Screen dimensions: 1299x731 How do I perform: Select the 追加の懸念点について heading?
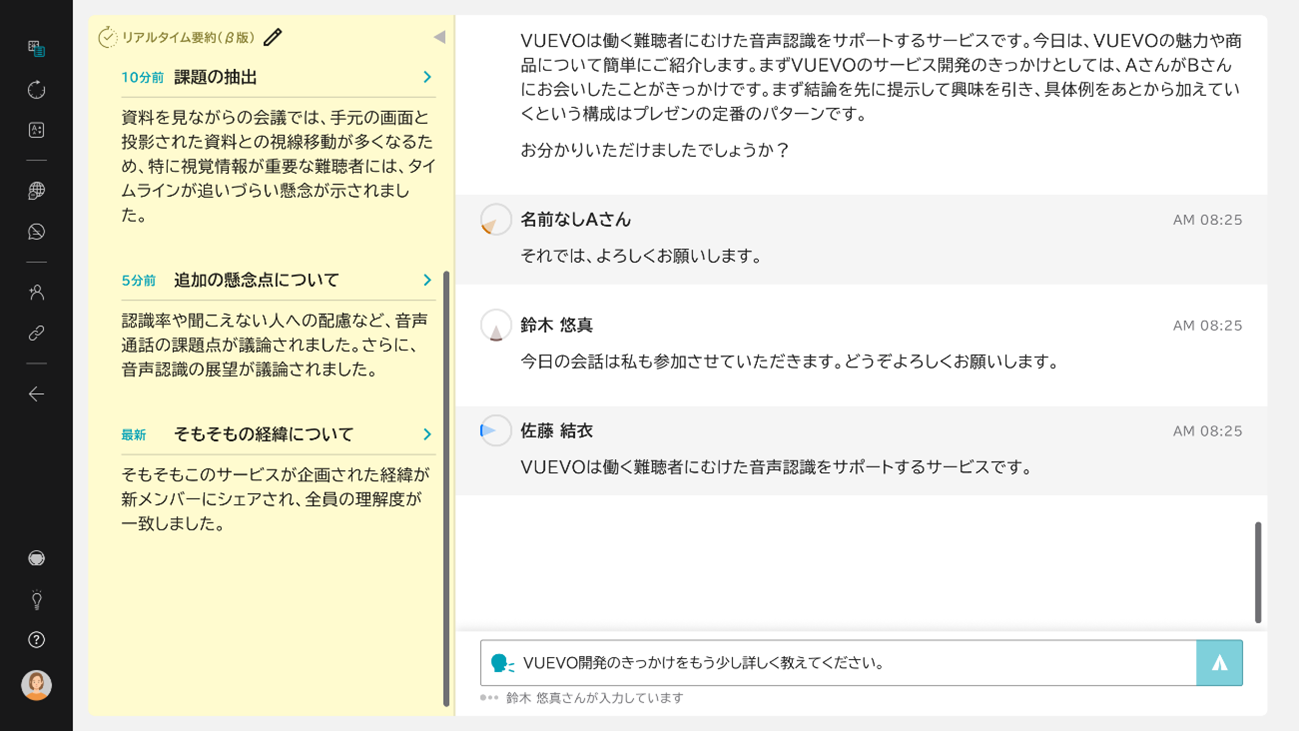tap(256, 280)
